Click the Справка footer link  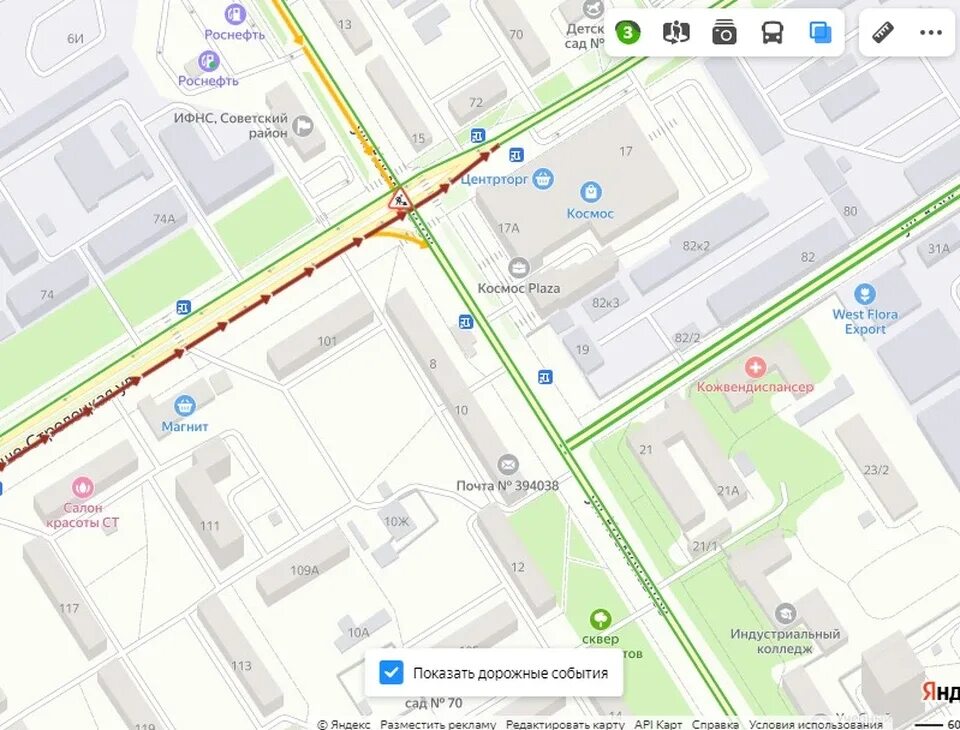[x=715, y=724]
